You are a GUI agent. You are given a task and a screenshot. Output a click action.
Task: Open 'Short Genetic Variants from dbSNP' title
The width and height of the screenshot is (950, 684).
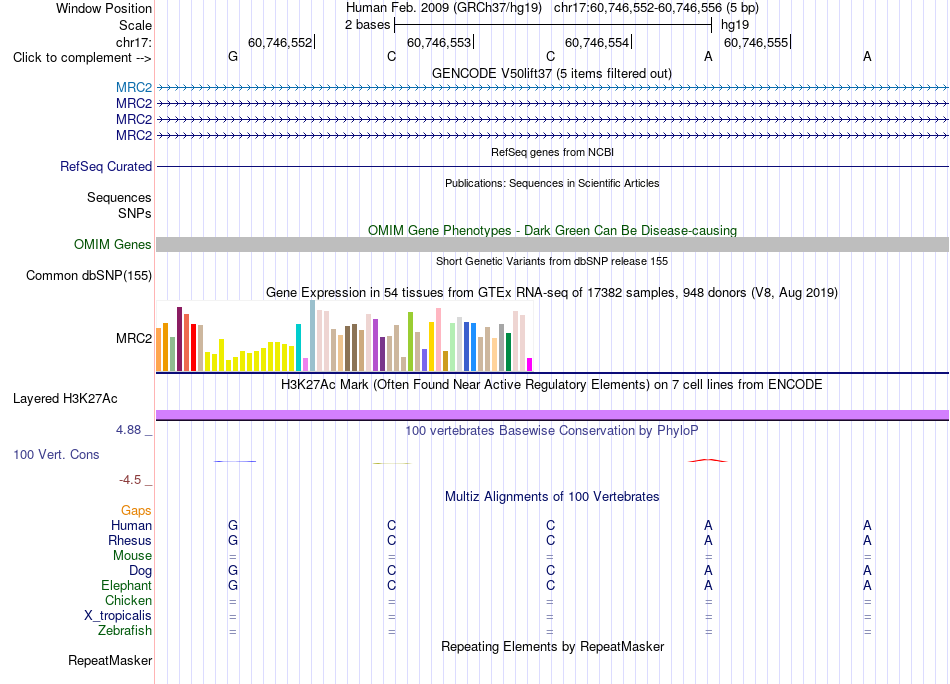552,262
